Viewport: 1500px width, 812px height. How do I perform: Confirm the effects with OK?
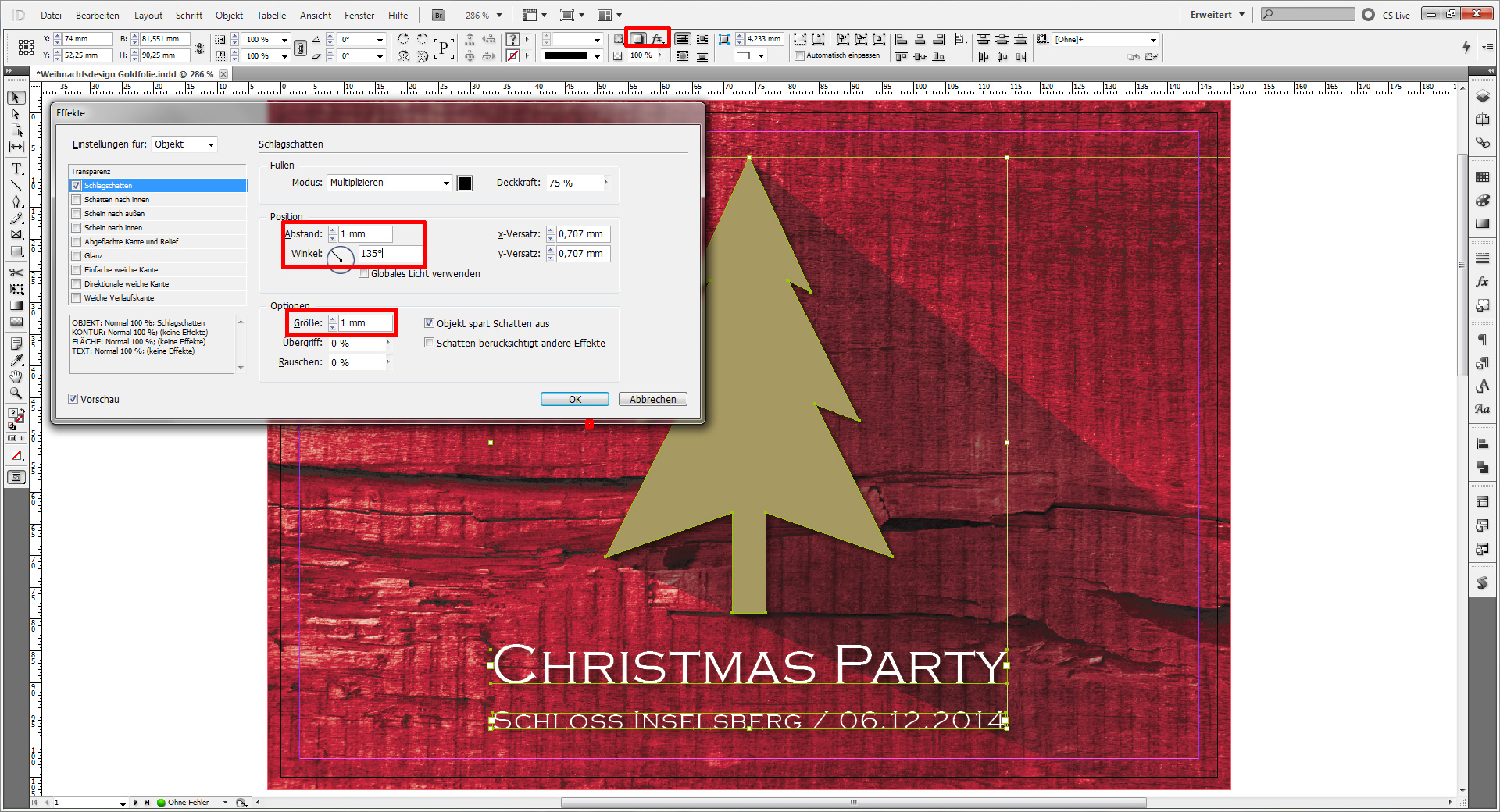[574, 399]
